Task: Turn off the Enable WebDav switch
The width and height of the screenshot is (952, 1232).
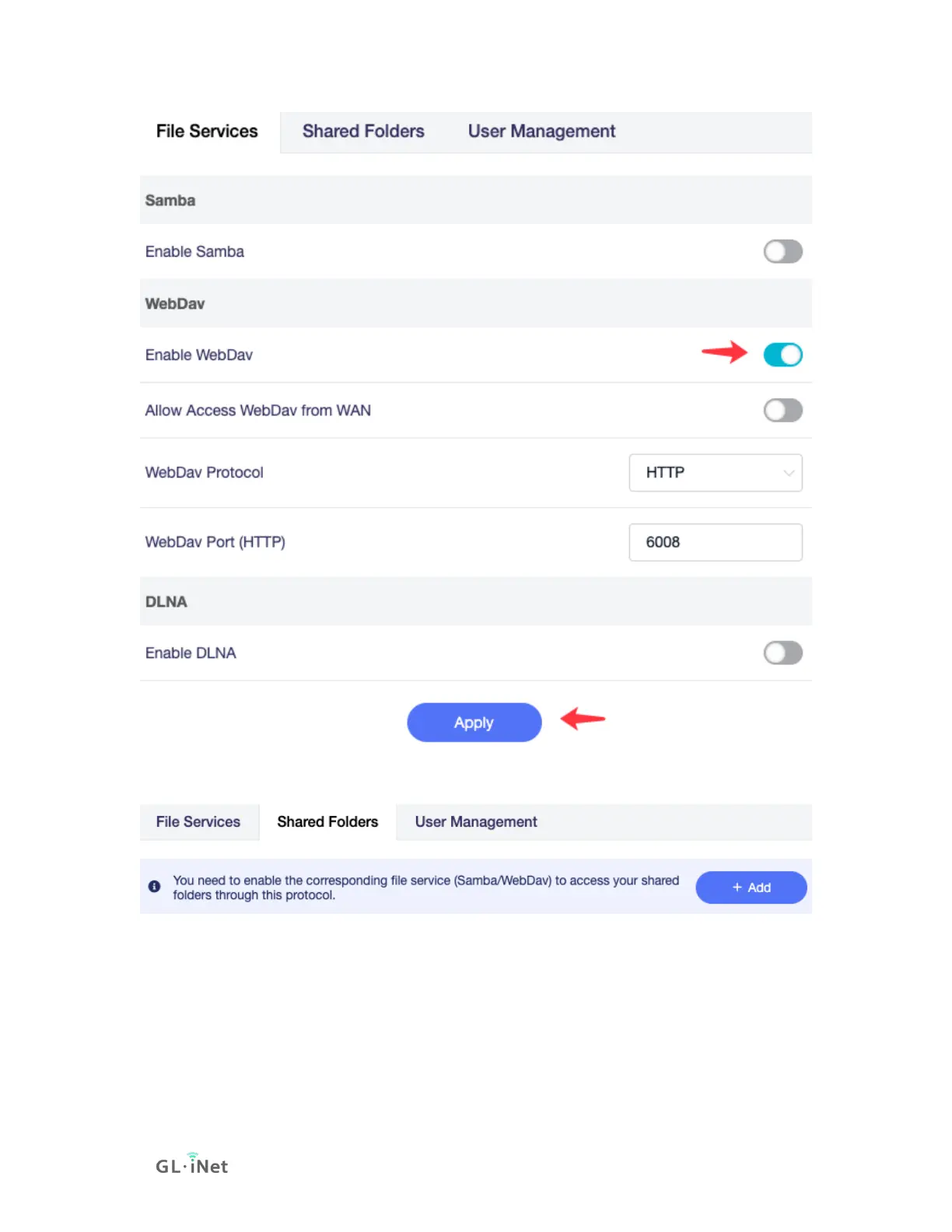Action: [782, 355]
